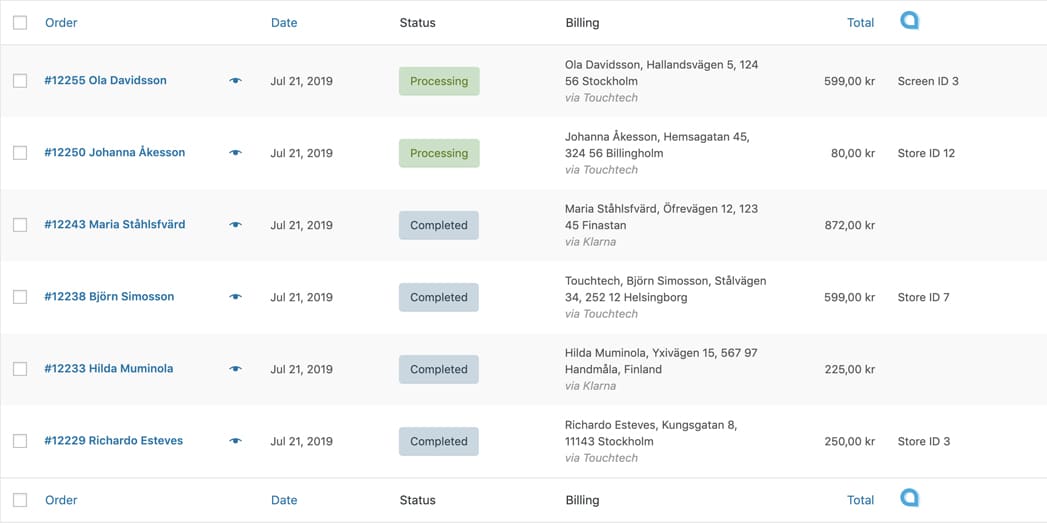Viewport: 1047px width, 523px height.
Task: Toggle the footer select-all checkbox
Action: [x=20, y=500]
